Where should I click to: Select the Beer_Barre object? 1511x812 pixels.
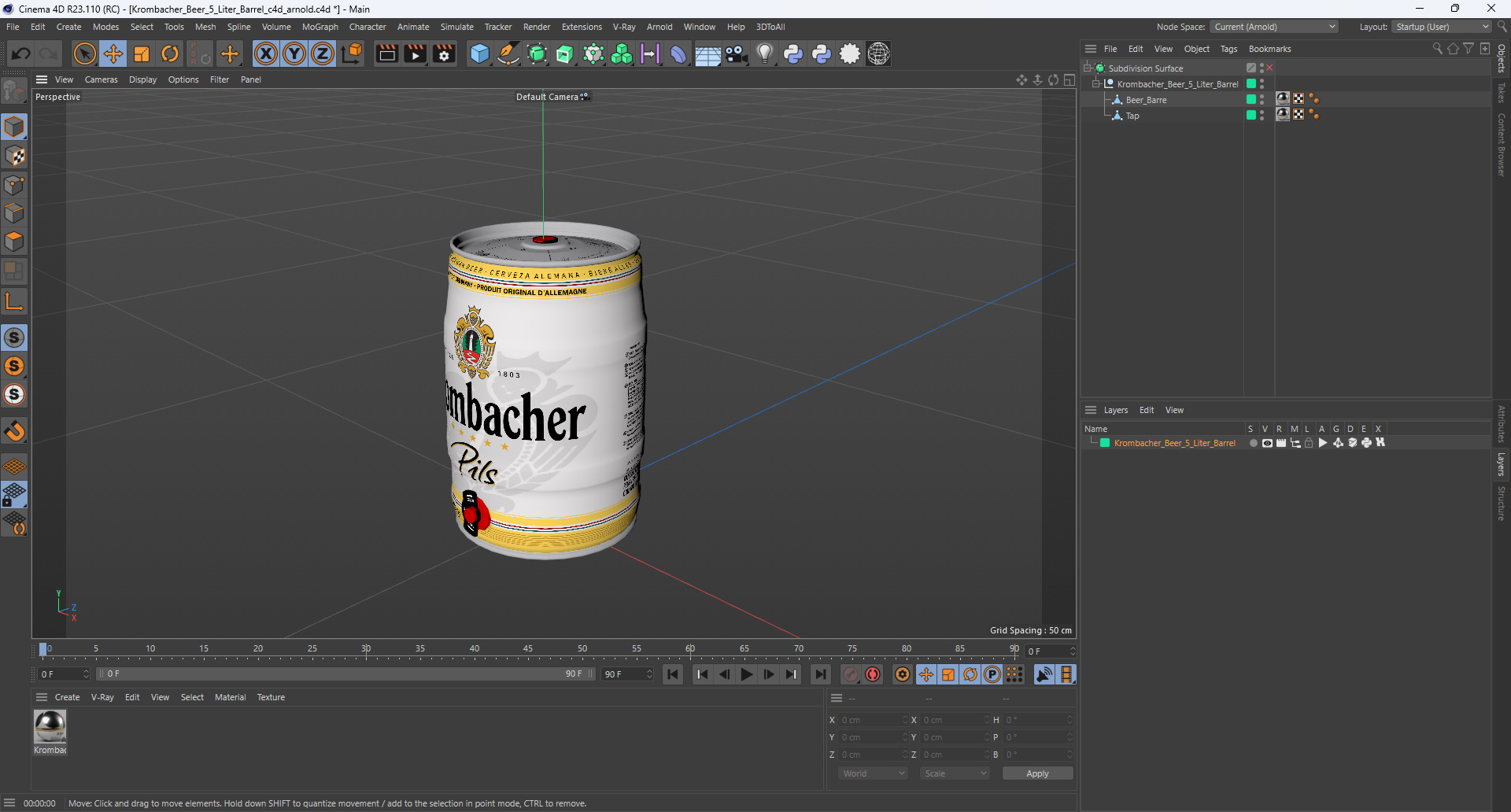coord(1146,100)
